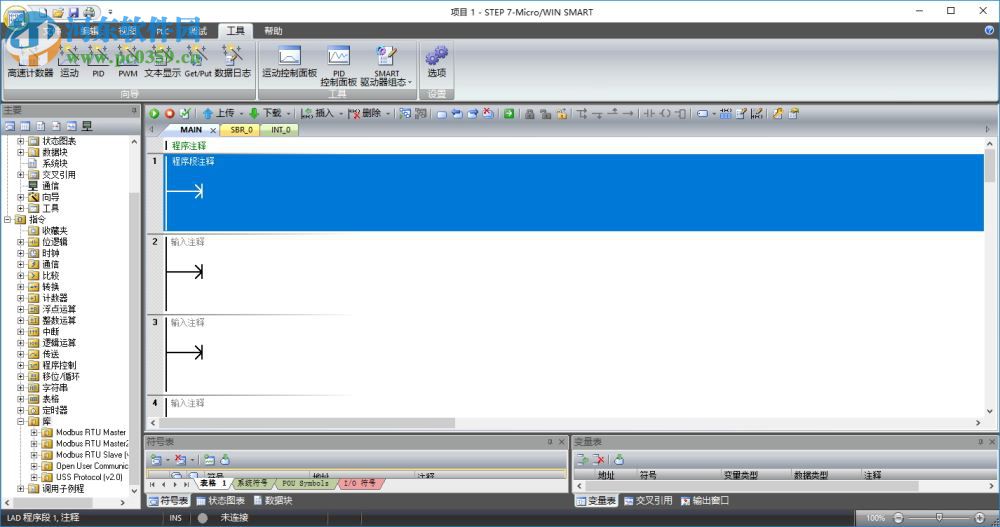Open the 上传 dropdown arrow

point(242,114)
